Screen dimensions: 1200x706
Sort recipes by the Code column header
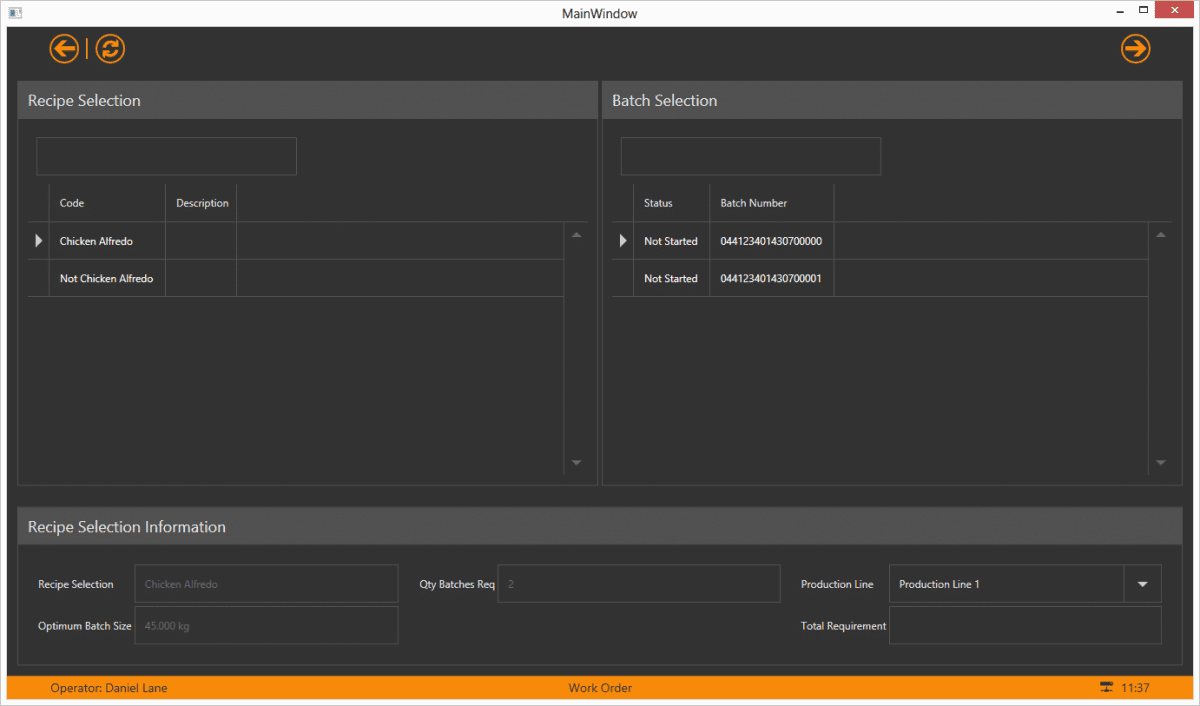(72, 203)
